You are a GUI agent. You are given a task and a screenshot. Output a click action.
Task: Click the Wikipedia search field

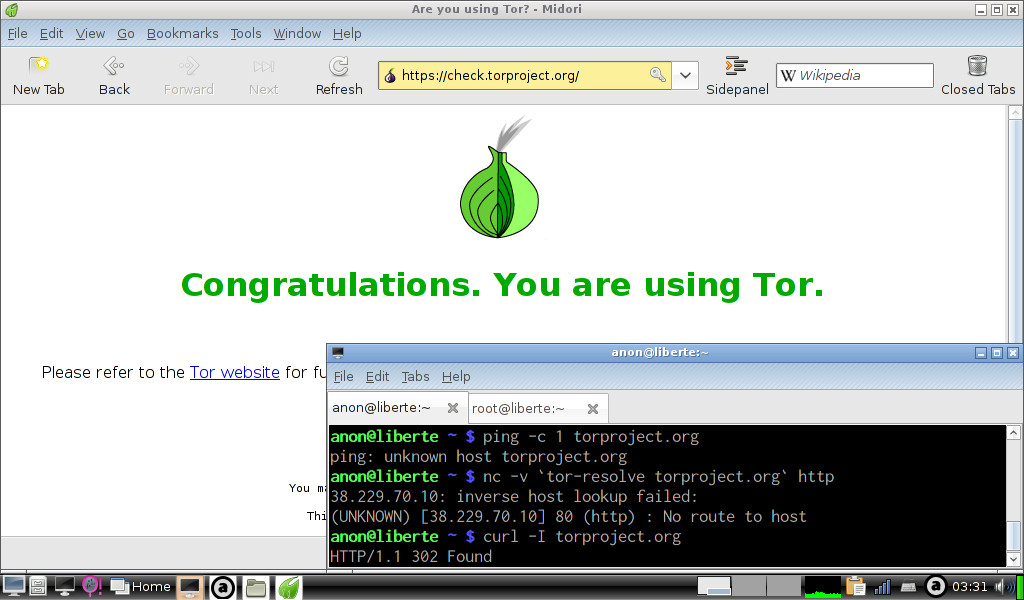coord(855,76)
